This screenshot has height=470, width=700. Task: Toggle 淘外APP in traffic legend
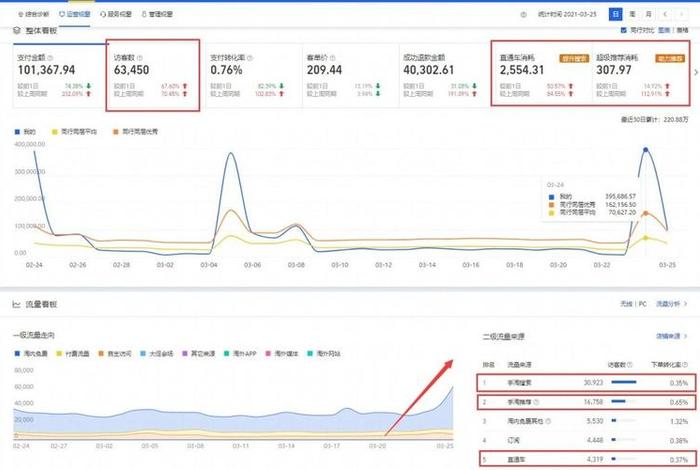click(240, 354)
